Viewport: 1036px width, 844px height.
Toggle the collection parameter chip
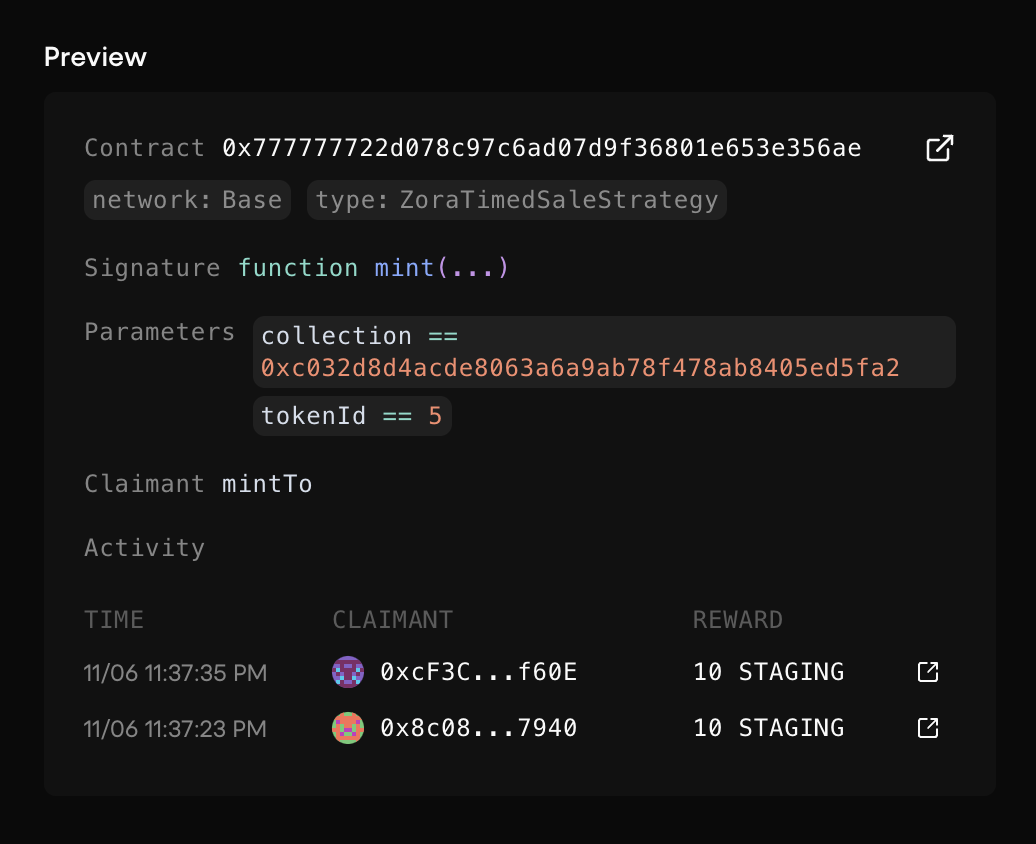pos(603,352)
